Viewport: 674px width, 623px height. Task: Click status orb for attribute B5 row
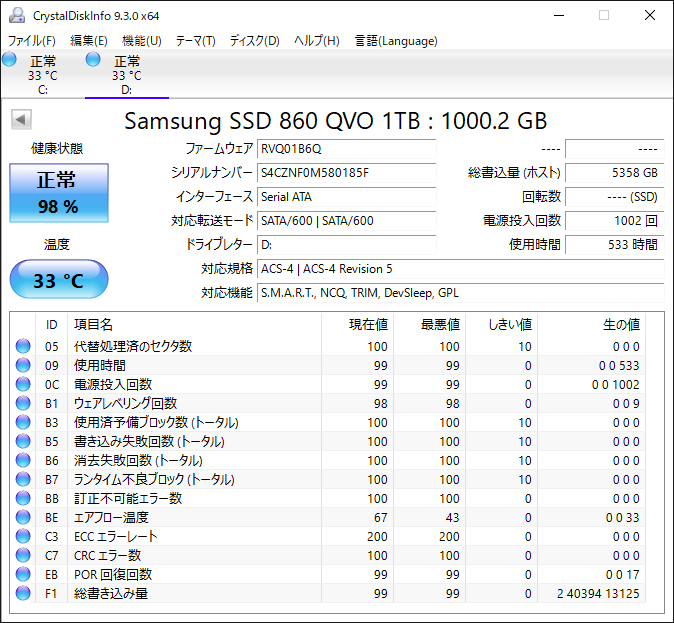point(23,441)
